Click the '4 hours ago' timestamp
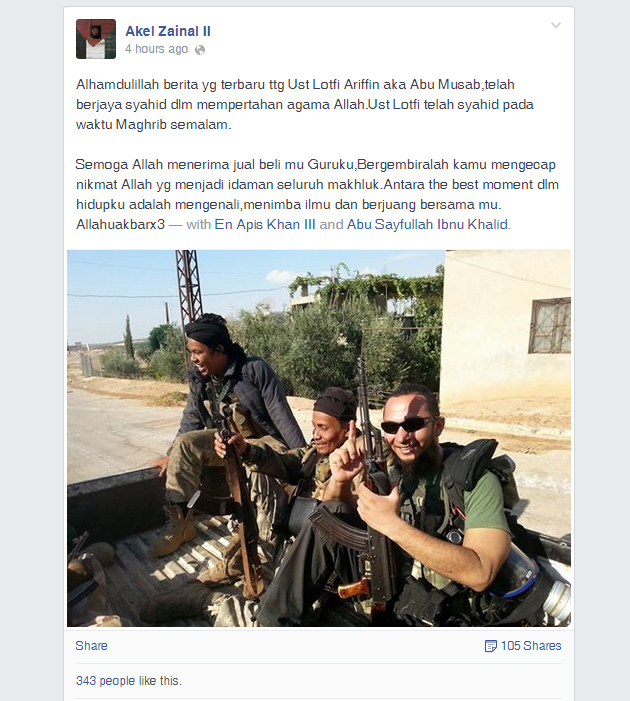Viewport: 630px width, 701px height. coord(156,49)
